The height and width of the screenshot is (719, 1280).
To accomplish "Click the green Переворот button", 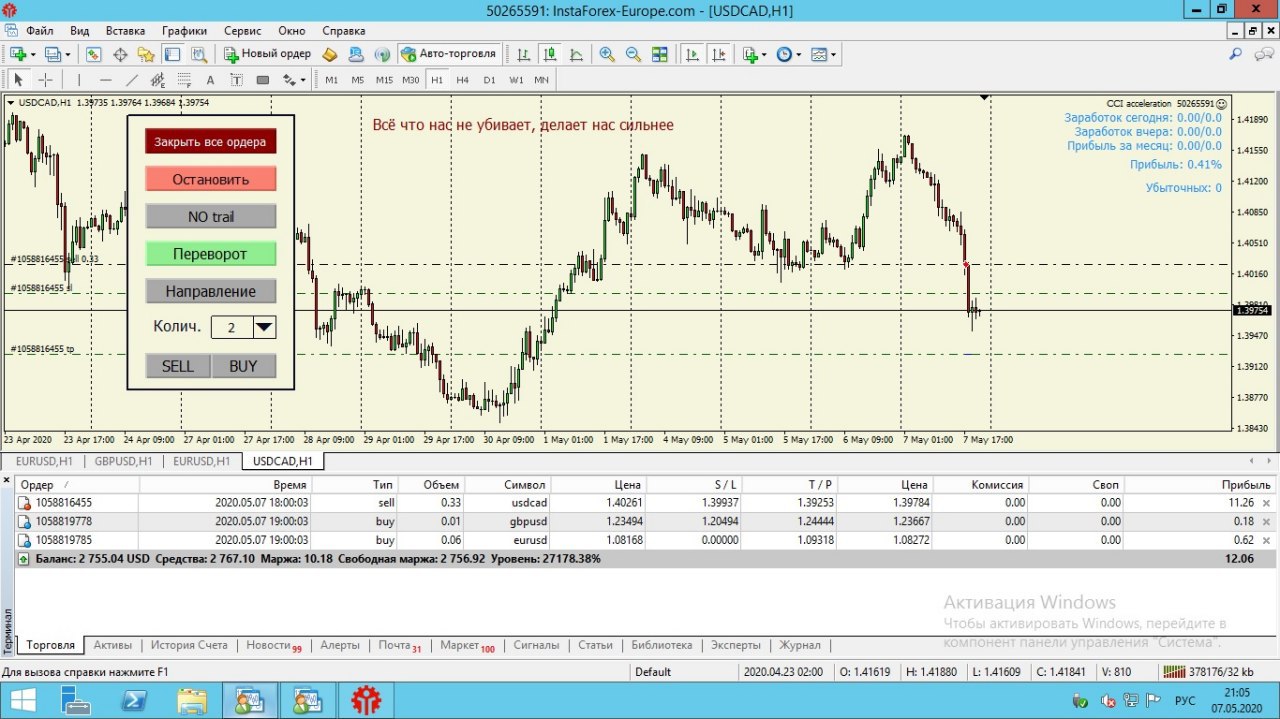I will (x=210, y=254).
